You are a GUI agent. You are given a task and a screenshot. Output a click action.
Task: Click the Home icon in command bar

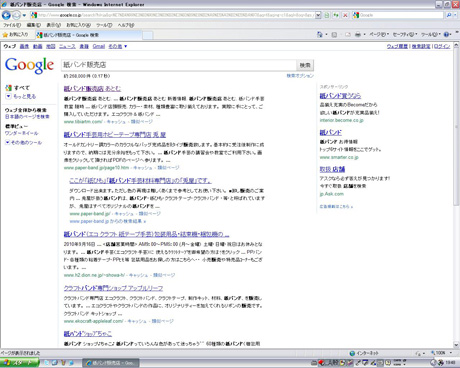click(x=319, y=34)
